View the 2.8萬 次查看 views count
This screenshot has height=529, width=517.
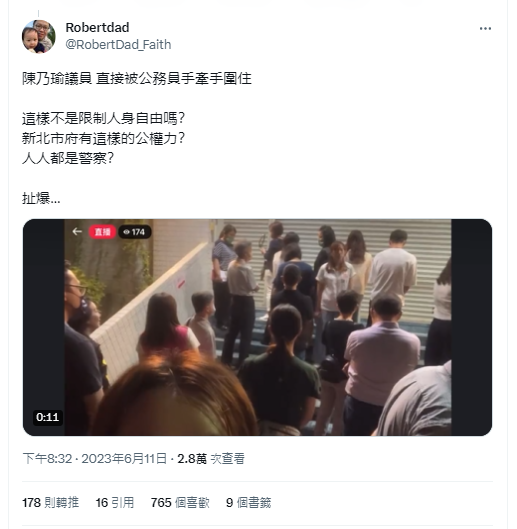(211, 459)
